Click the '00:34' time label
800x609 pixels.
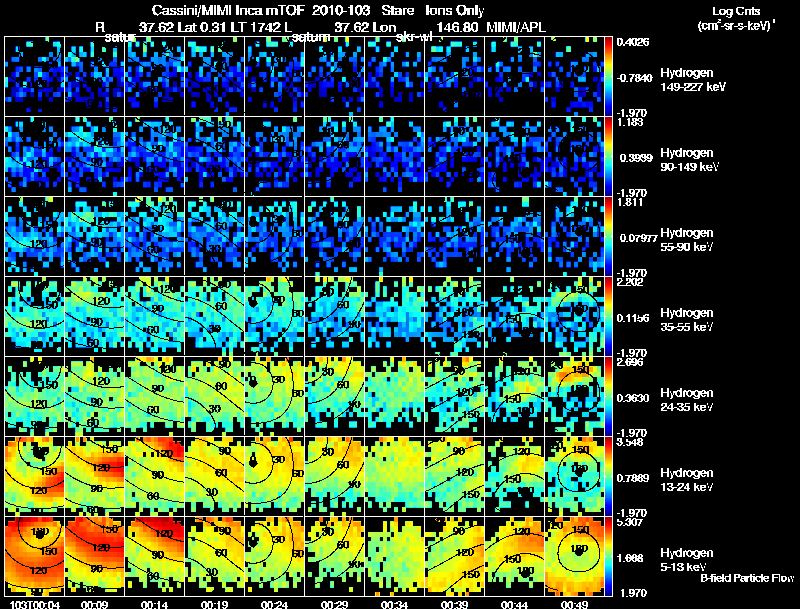click(x=394, y=604)
